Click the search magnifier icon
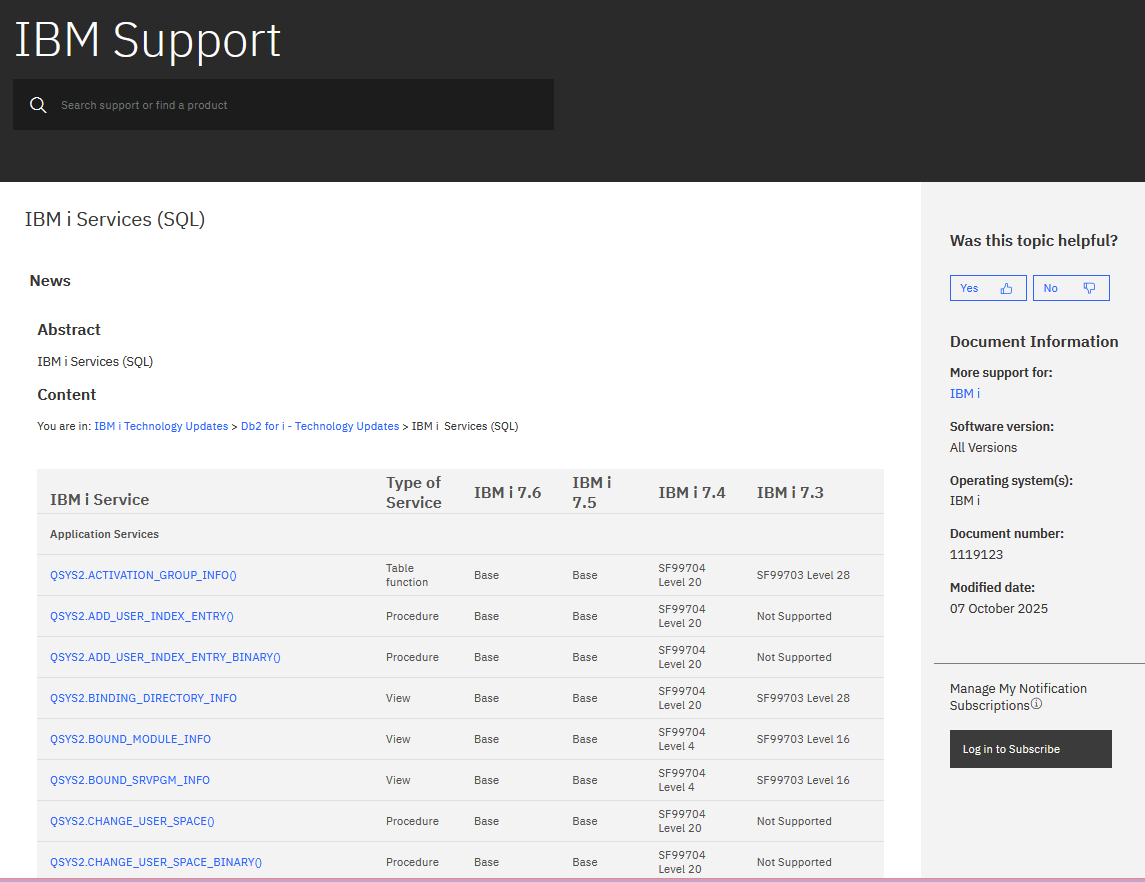The image size is (1145, 882). [x=38, y=105]
